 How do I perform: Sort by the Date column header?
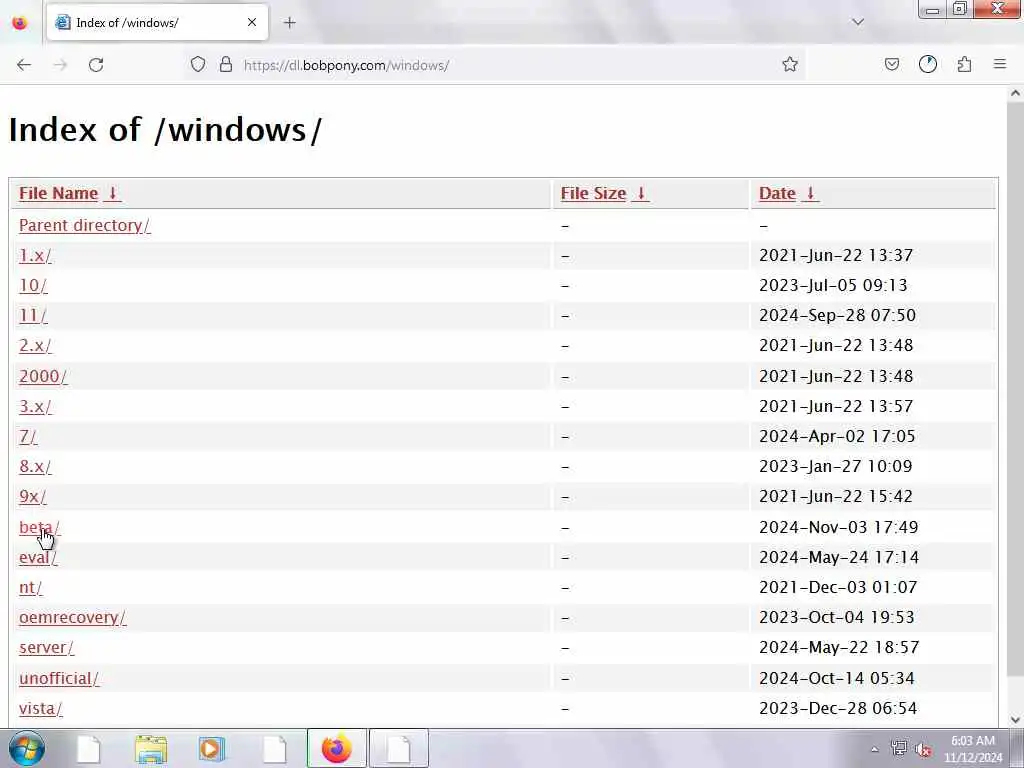click(x=777, y=193)
